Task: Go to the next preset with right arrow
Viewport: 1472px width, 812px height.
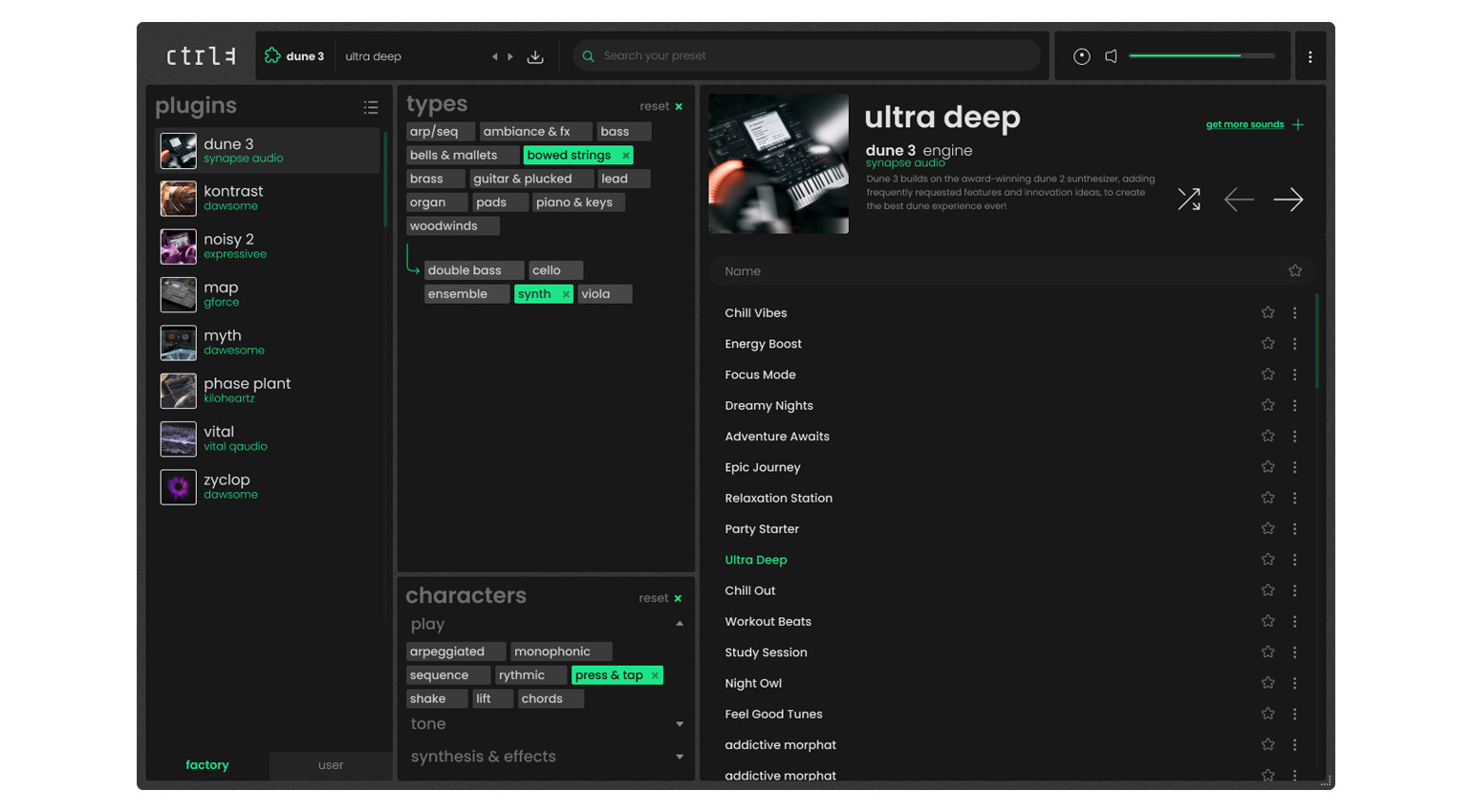Action: tap(1288, 199)
